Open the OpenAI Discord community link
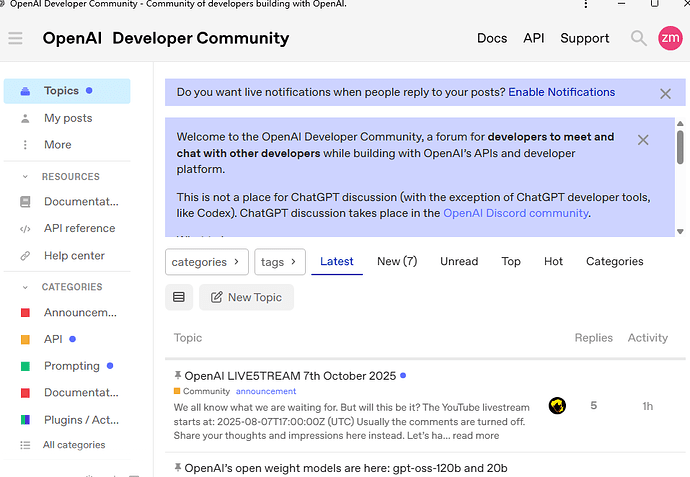The image size is (690, 477). pos(516,213)
